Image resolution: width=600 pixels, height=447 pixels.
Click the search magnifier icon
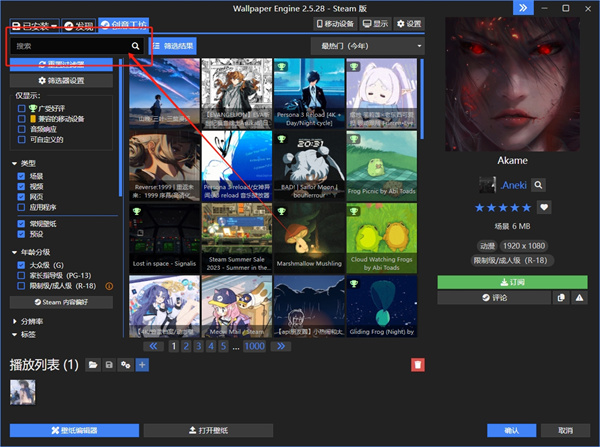click(135, 46)
